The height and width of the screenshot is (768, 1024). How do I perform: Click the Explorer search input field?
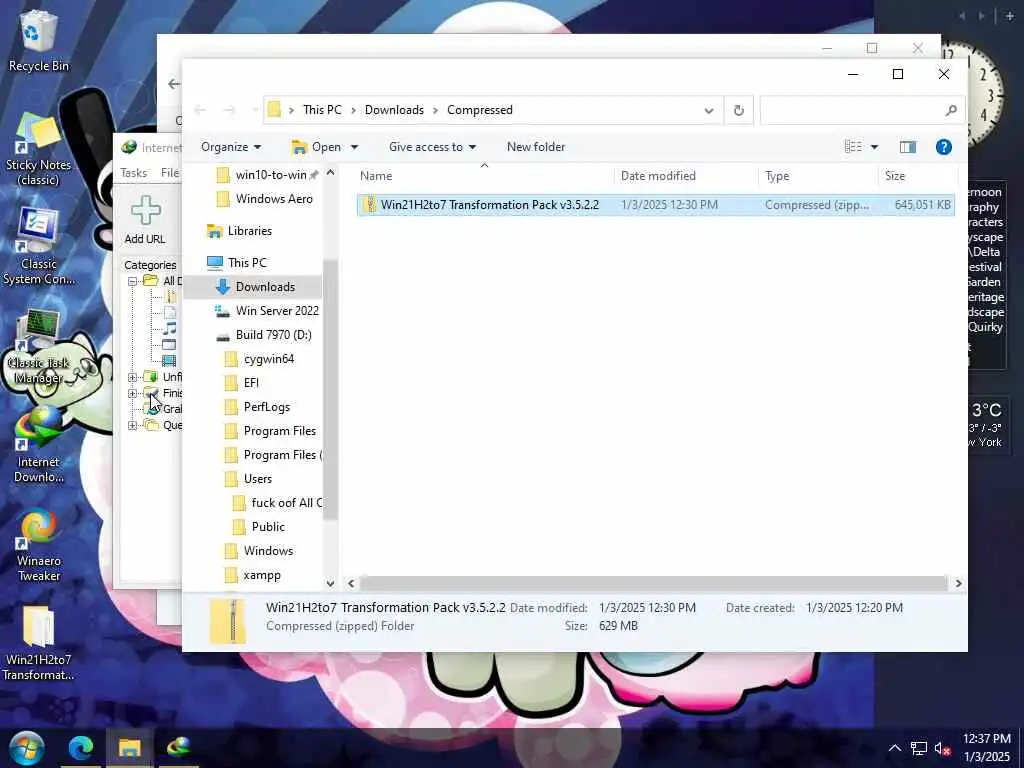[853, 110]
